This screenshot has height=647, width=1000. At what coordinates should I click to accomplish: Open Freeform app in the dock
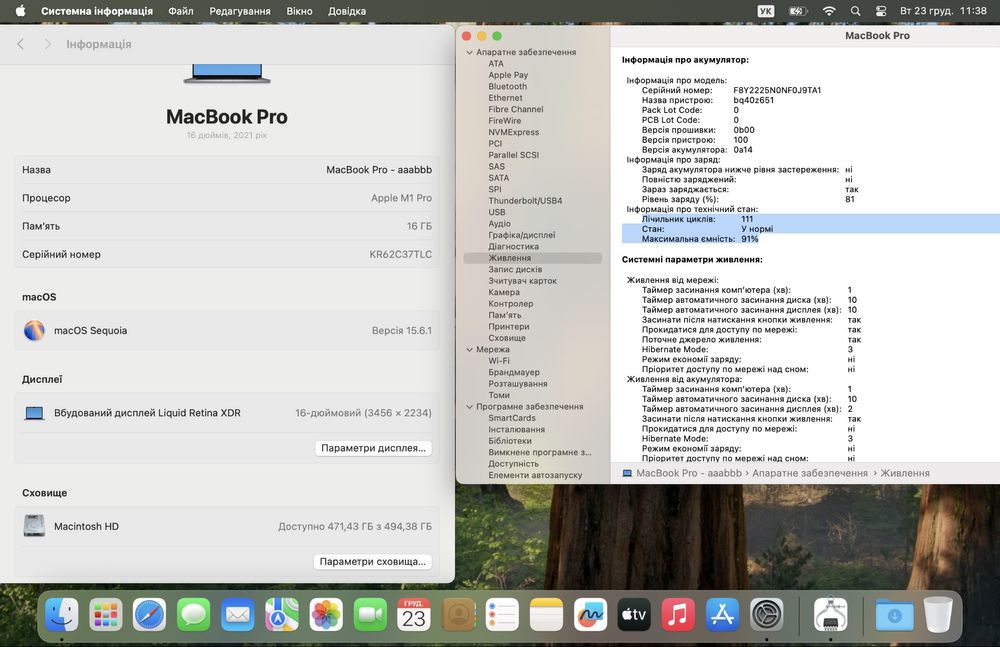coord(590,614)
